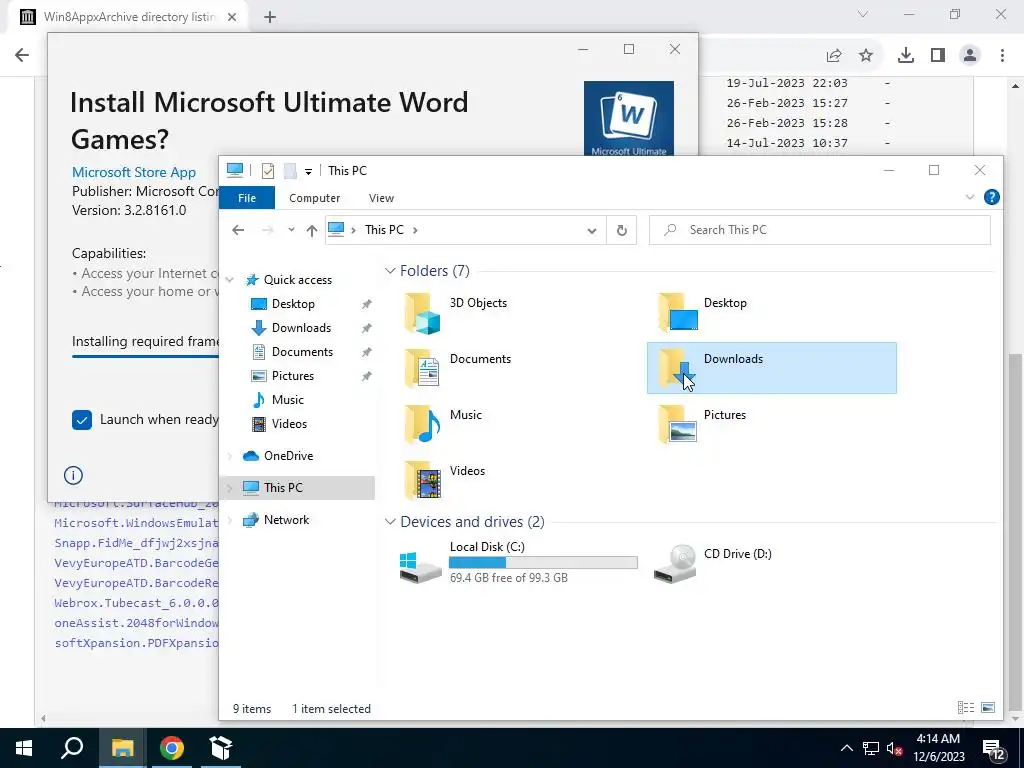Open softXpansion.PDFXpansio link
This screenshot has height=768, width=1024.
136,643
